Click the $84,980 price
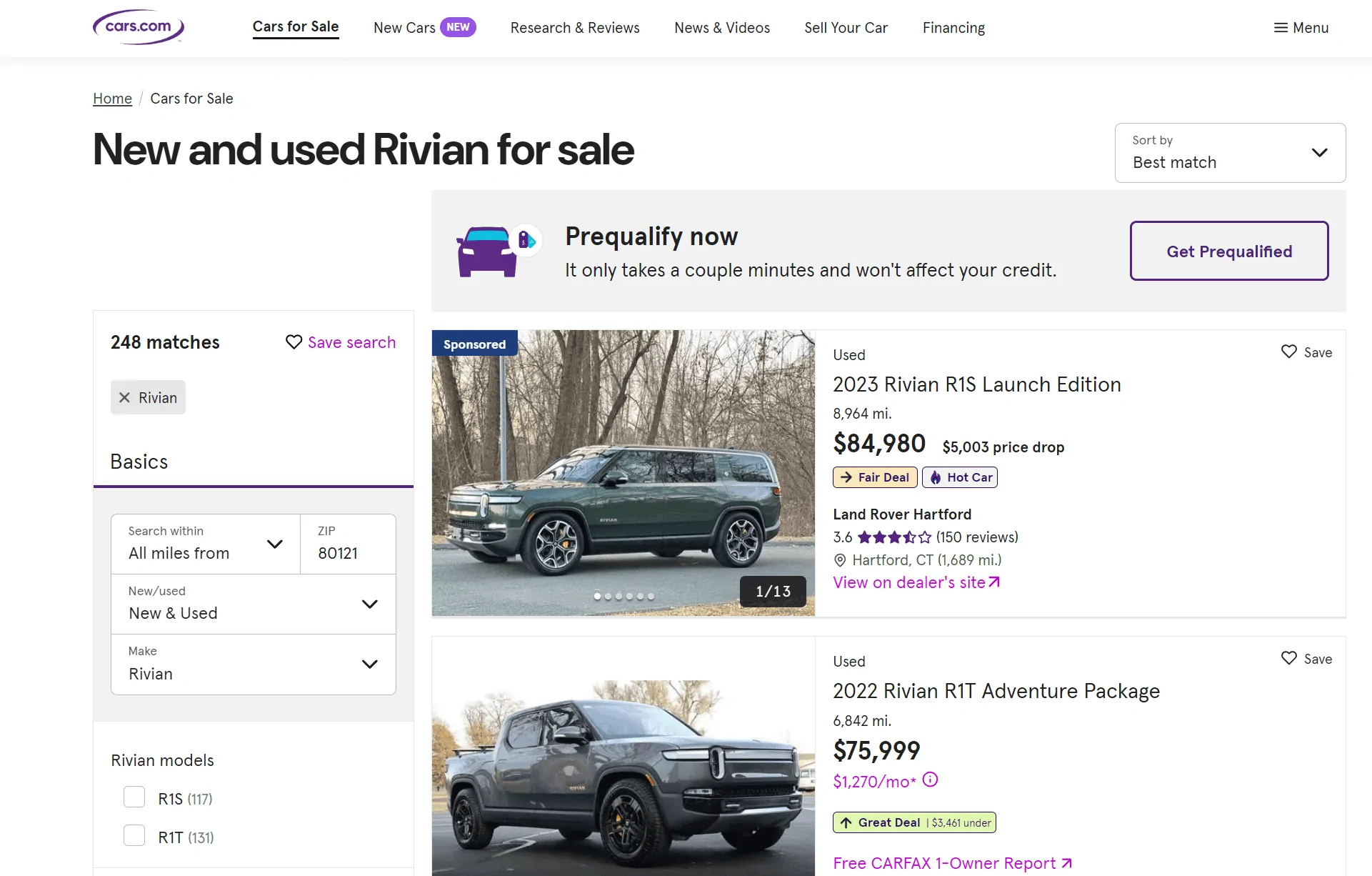This screenshot has width=1372, height=876. coord(879,444)
